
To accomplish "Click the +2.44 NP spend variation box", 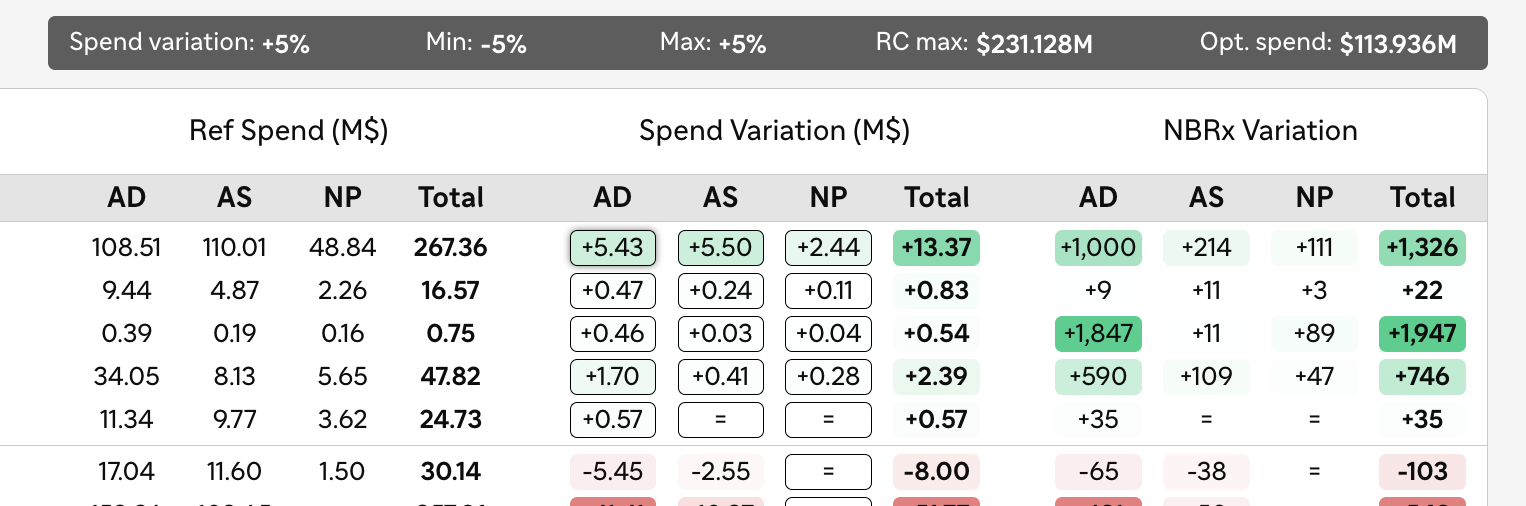I will click(828, 248).
